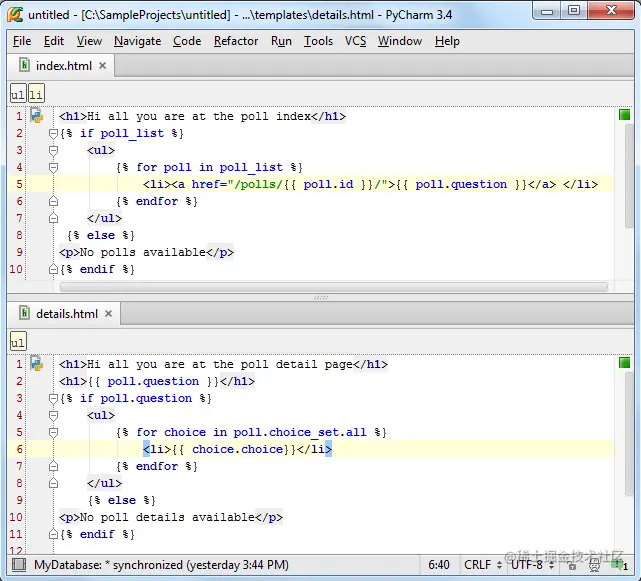Open the Help menu
This screenshot has height=581, width=641.
(447, 41)
